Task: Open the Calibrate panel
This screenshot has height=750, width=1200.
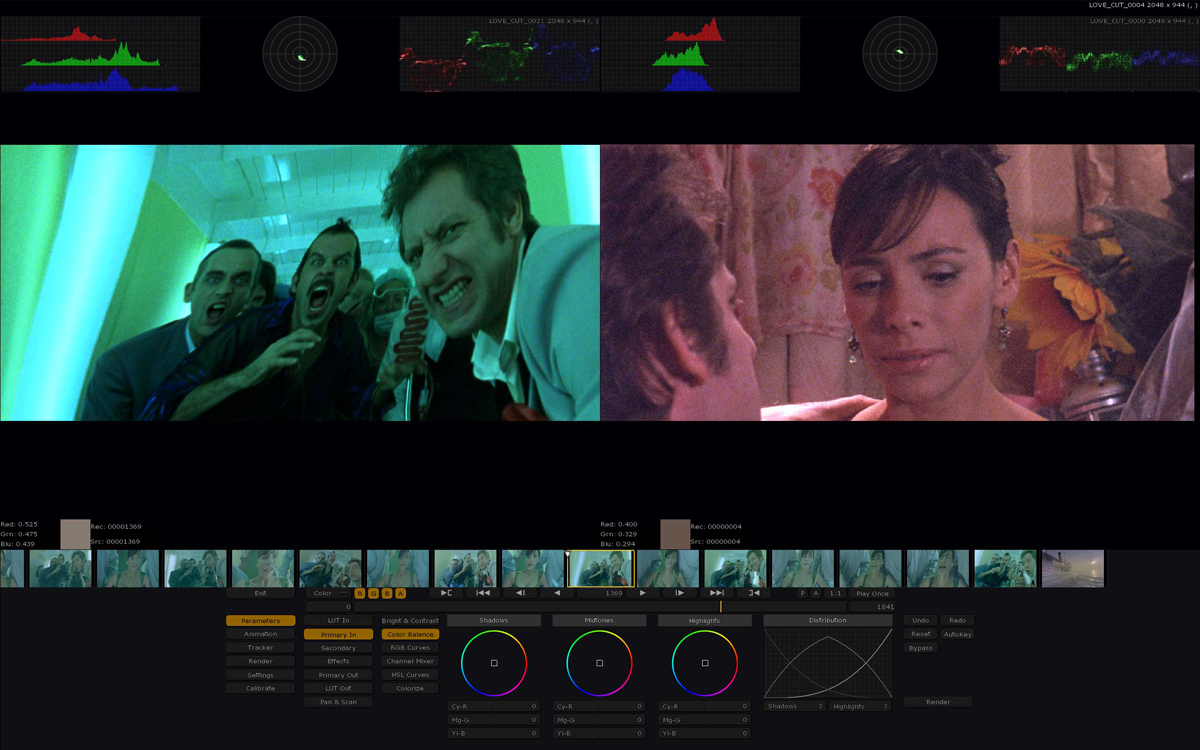Action: point(260,688)
